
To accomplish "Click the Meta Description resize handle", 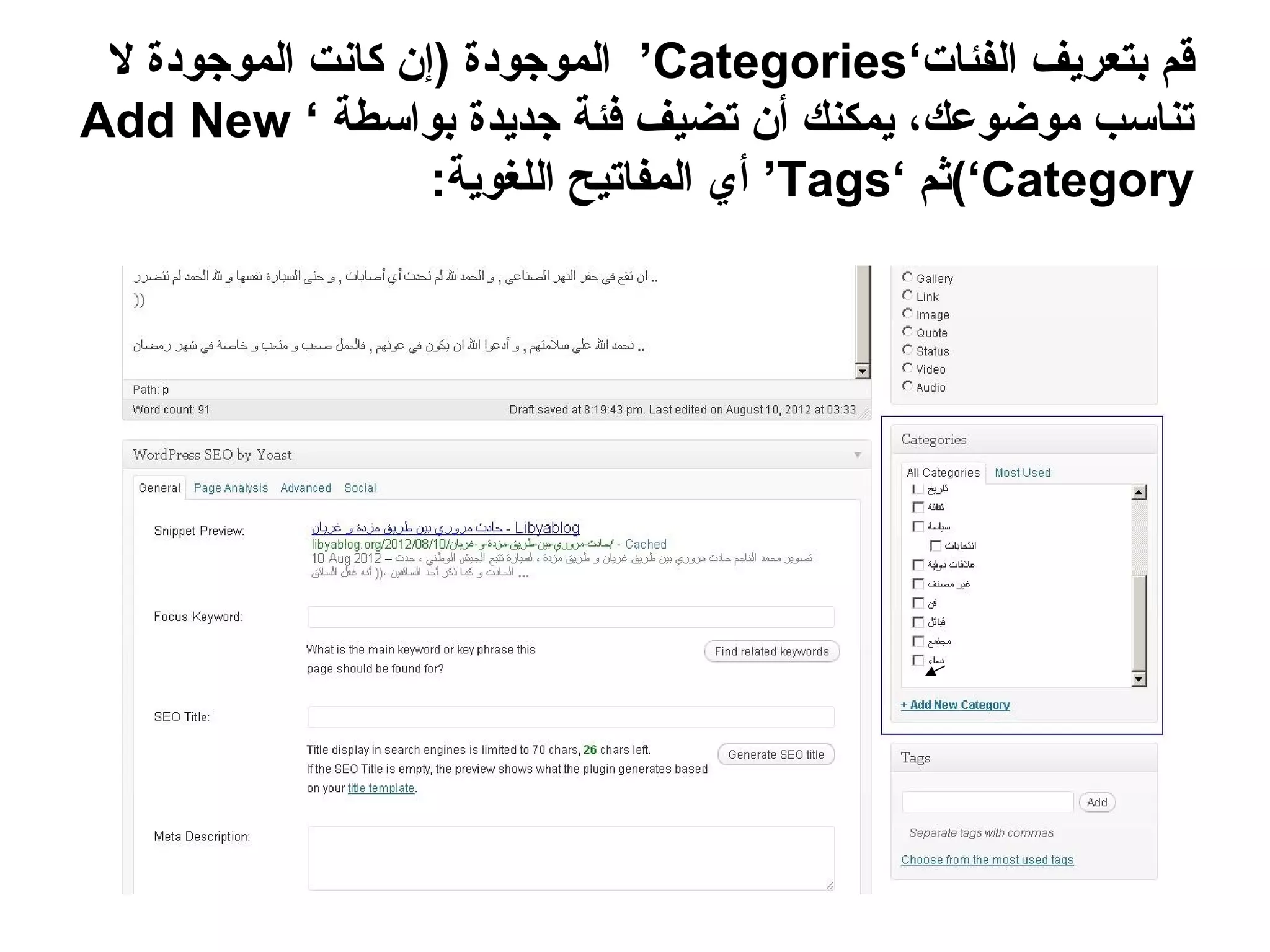I will (x=830, y=886).
